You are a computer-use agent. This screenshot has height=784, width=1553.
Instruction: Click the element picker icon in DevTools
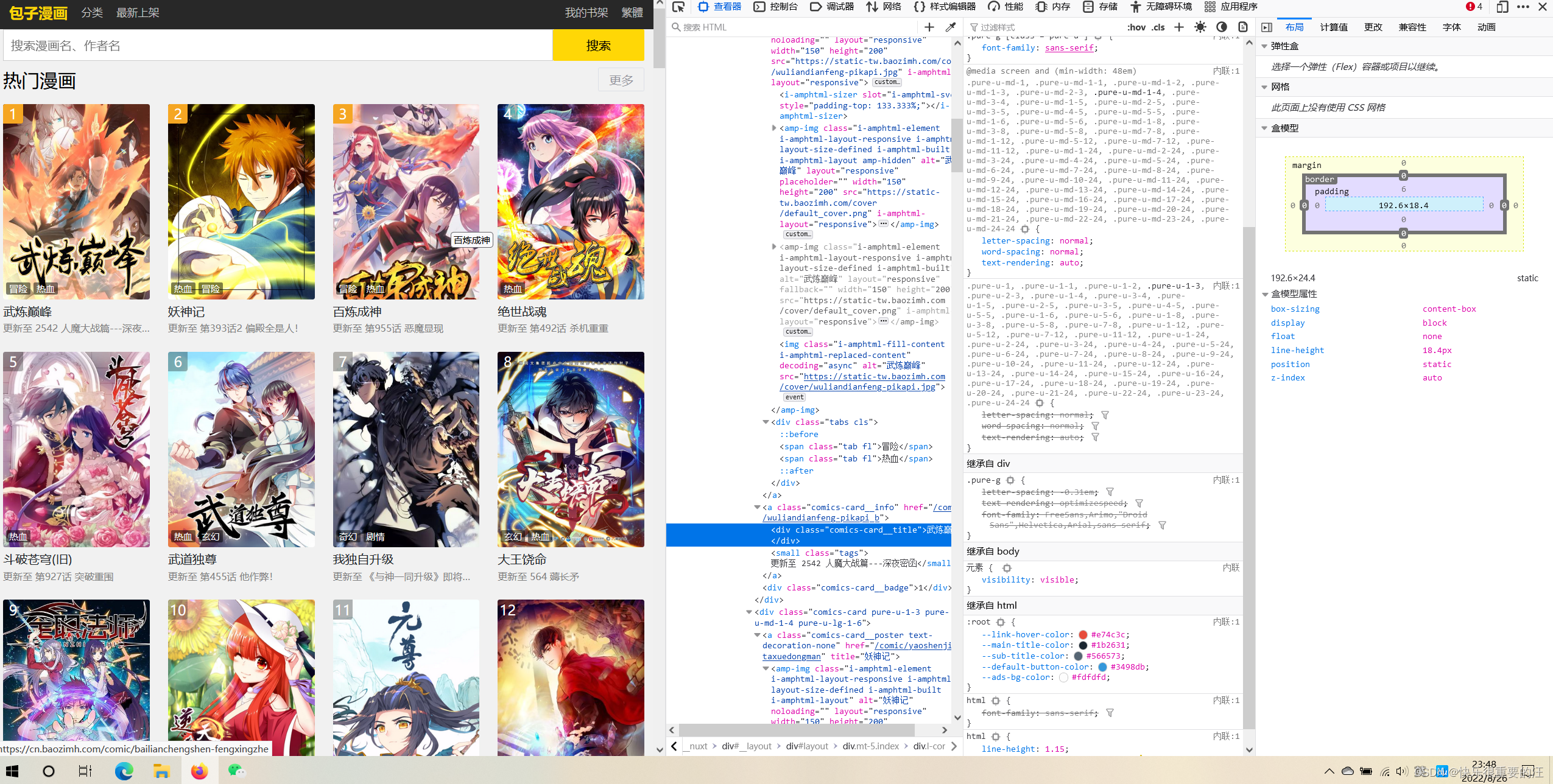click(678, 7)
